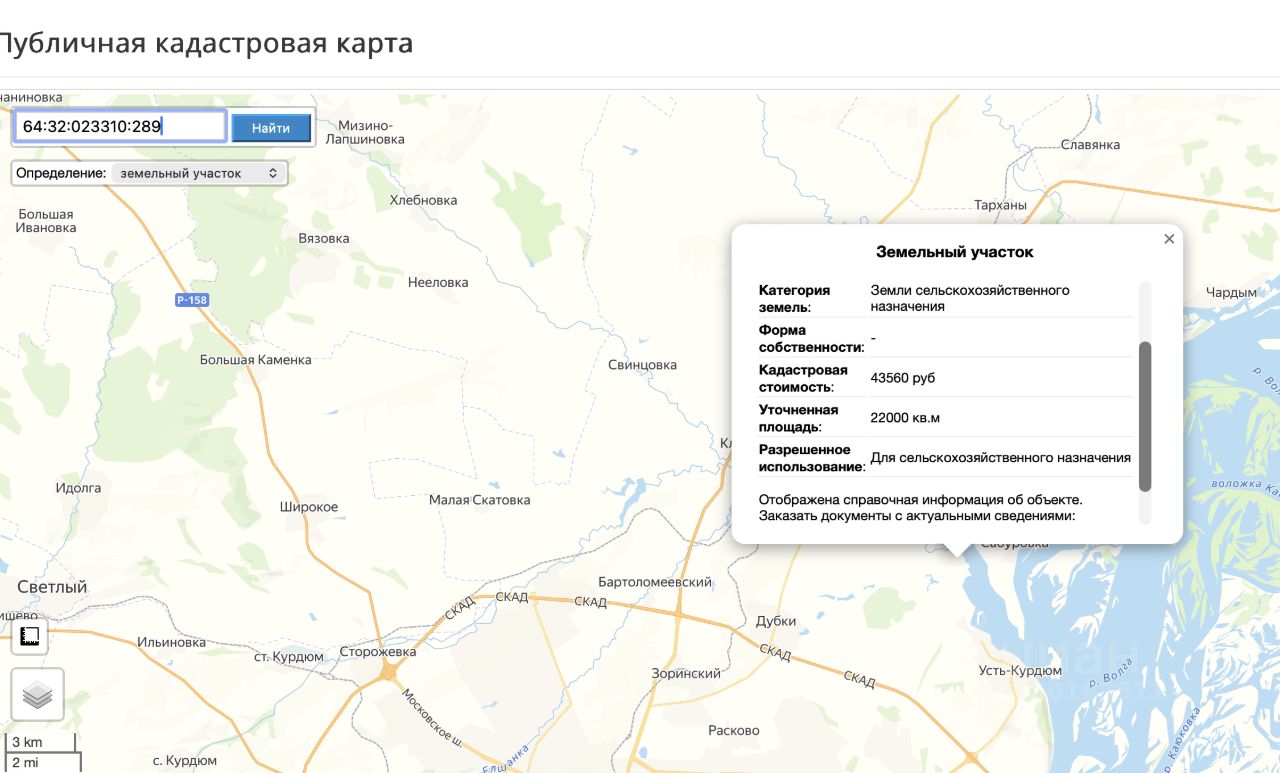Click the Свинцовка village label
Viewport: 1280px width, 773px height.
pyautogui.click(x=642, y=365)
